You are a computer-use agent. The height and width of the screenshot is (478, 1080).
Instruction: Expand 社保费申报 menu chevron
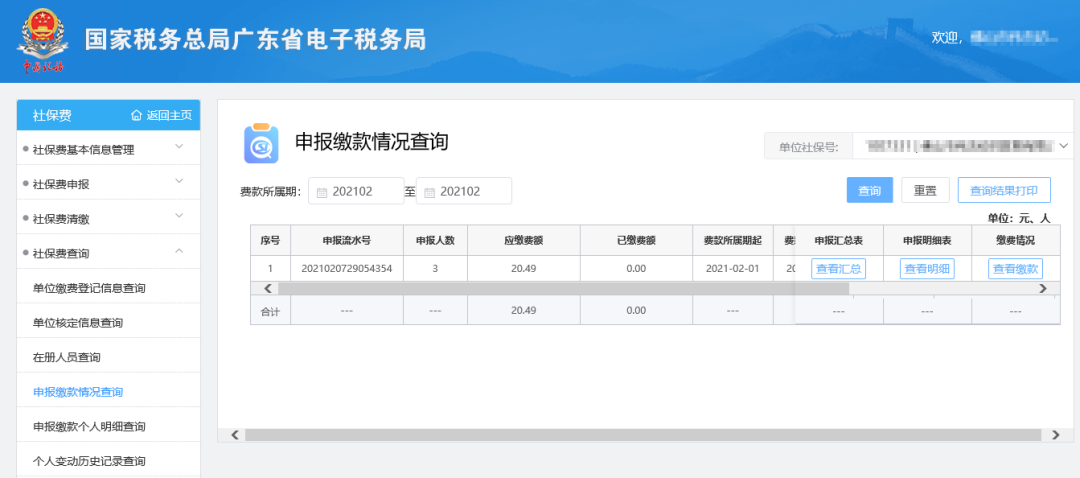tap(179, 181)
